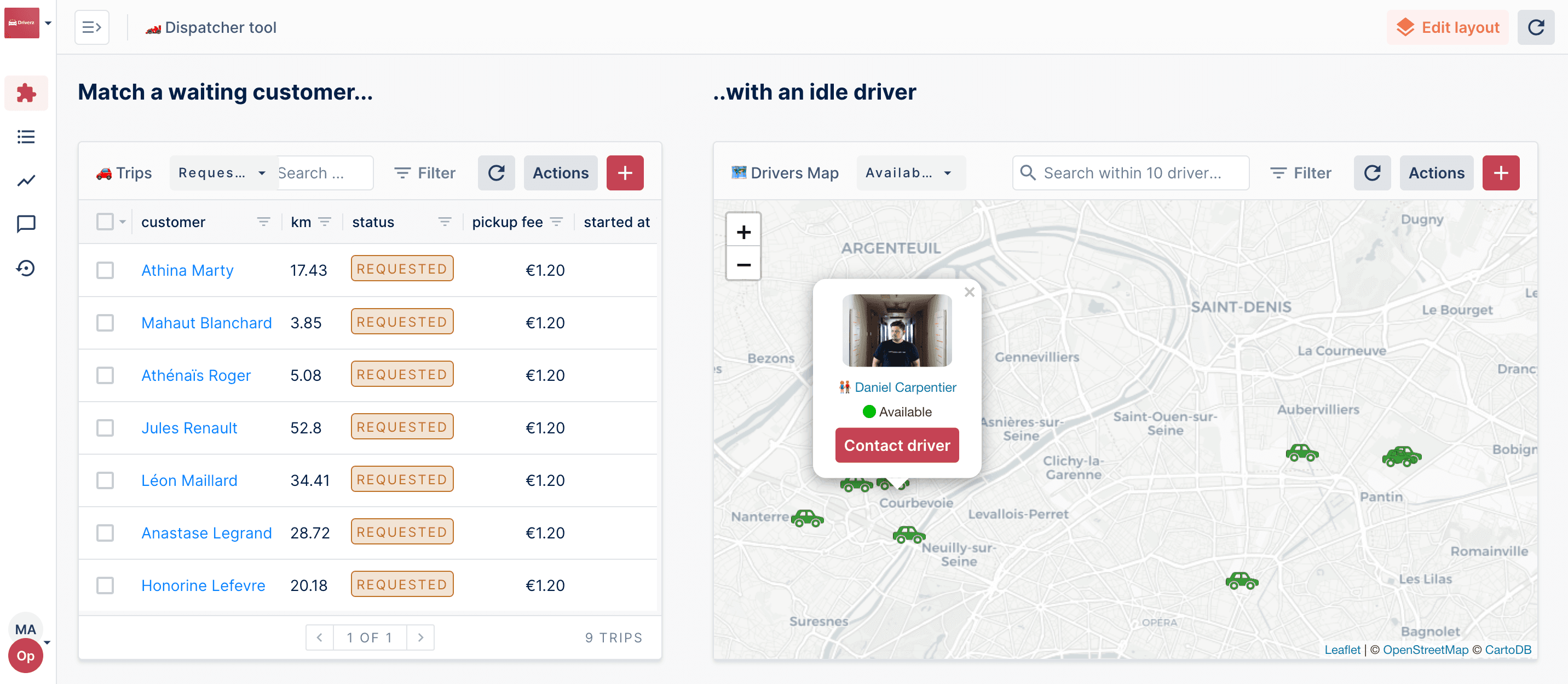Open the Available view dropdown in Drivers Map
1568x684 pixels.
[x=909, y=173]
